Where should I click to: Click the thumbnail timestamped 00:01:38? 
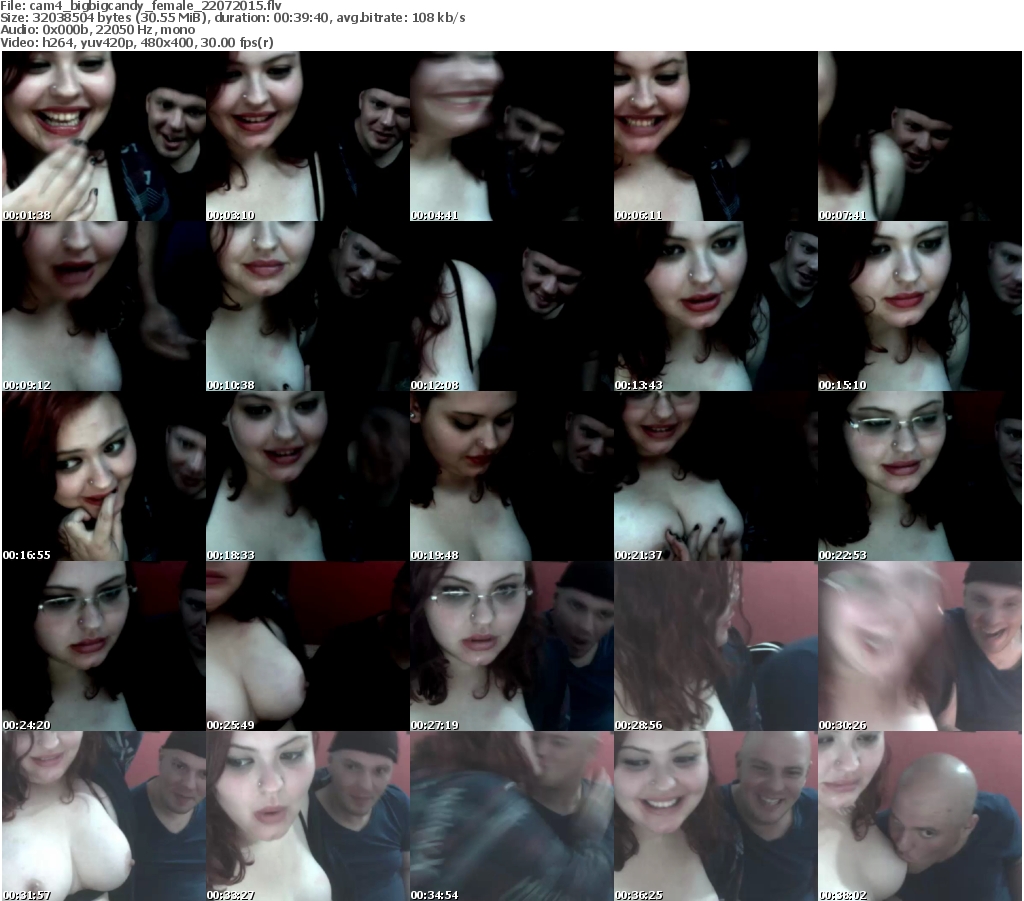103,136
